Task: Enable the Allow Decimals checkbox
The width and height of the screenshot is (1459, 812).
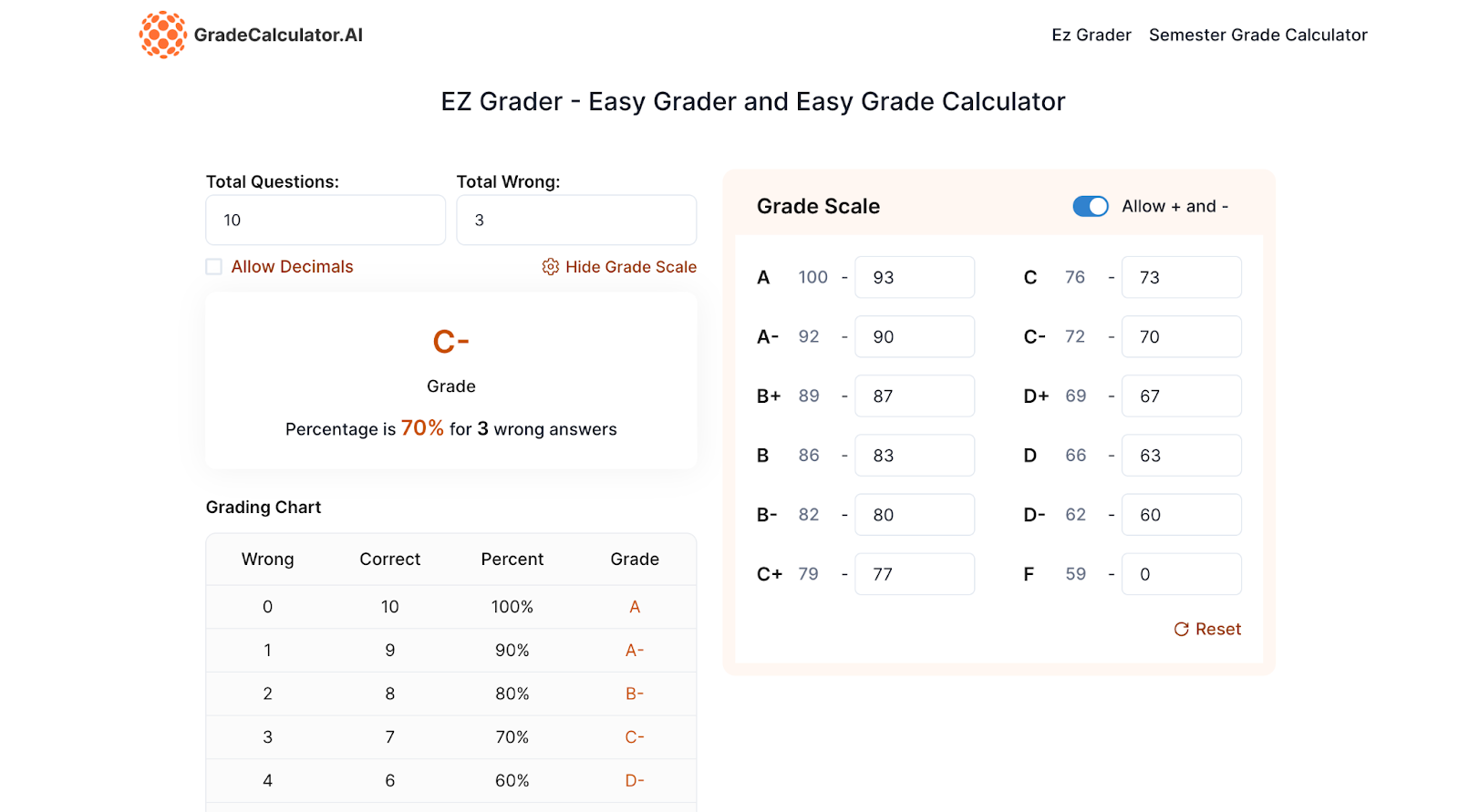Action: click(x=214, y=267)
